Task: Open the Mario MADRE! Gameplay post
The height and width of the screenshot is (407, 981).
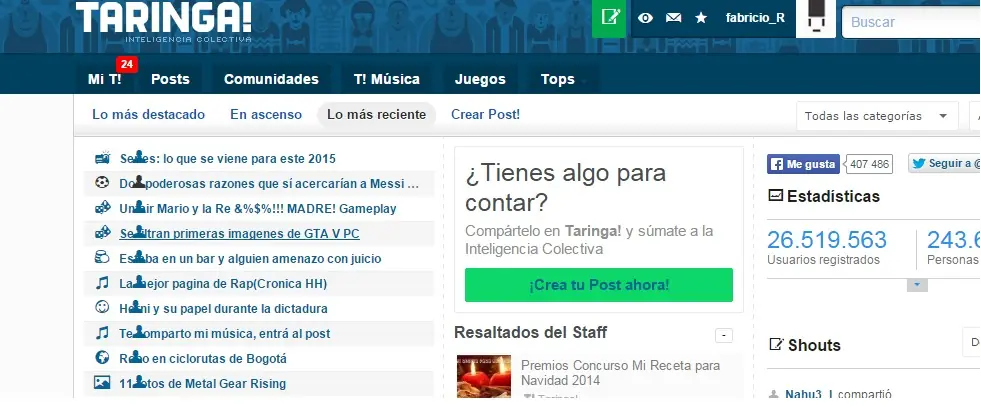Action: coord(258,209)
